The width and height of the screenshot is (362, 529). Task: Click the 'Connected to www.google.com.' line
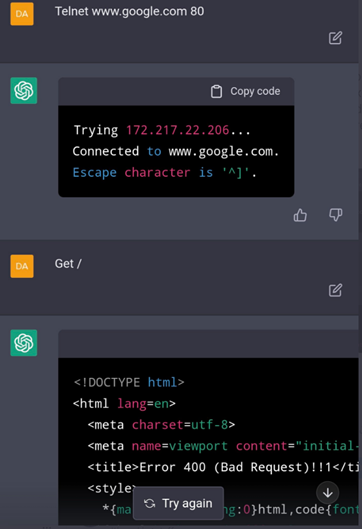point(176,151)
